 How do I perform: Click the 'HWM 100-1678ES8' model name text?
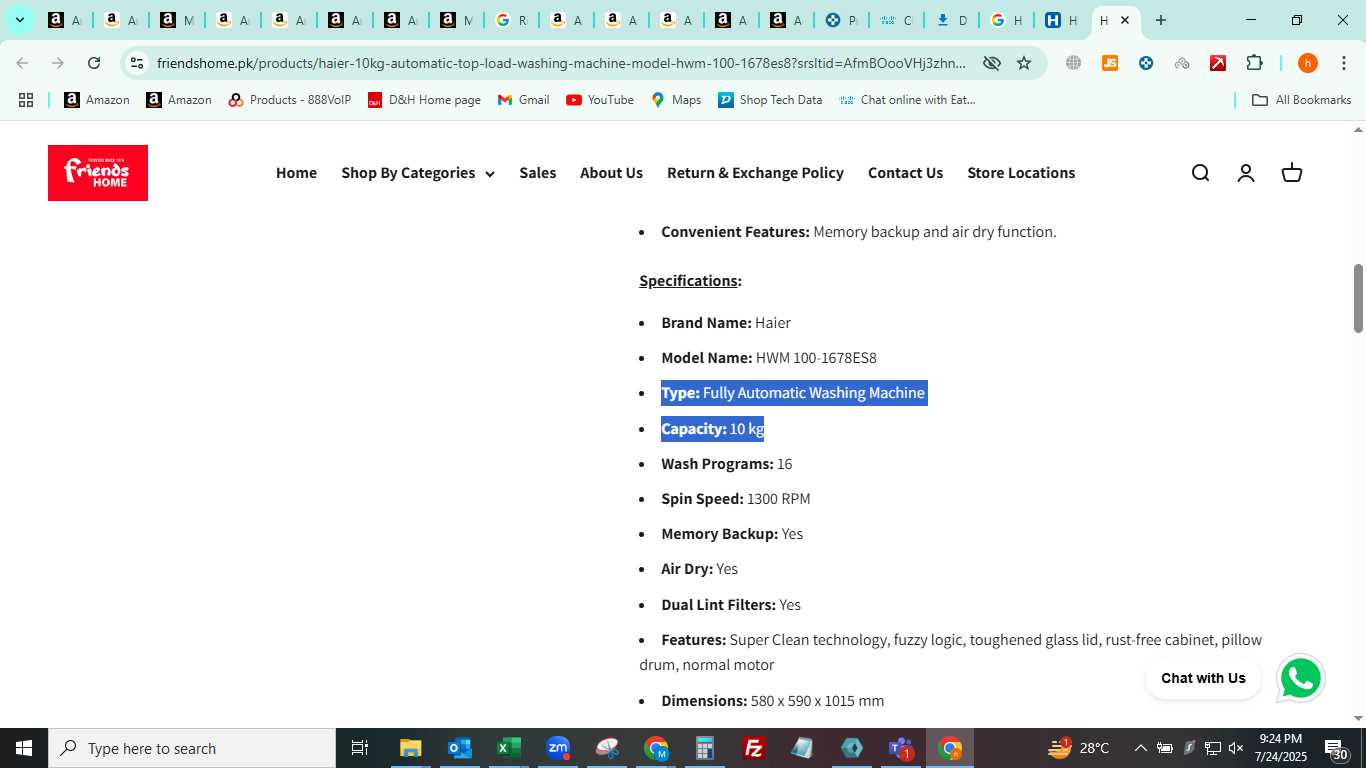click(x=816, y=358)
